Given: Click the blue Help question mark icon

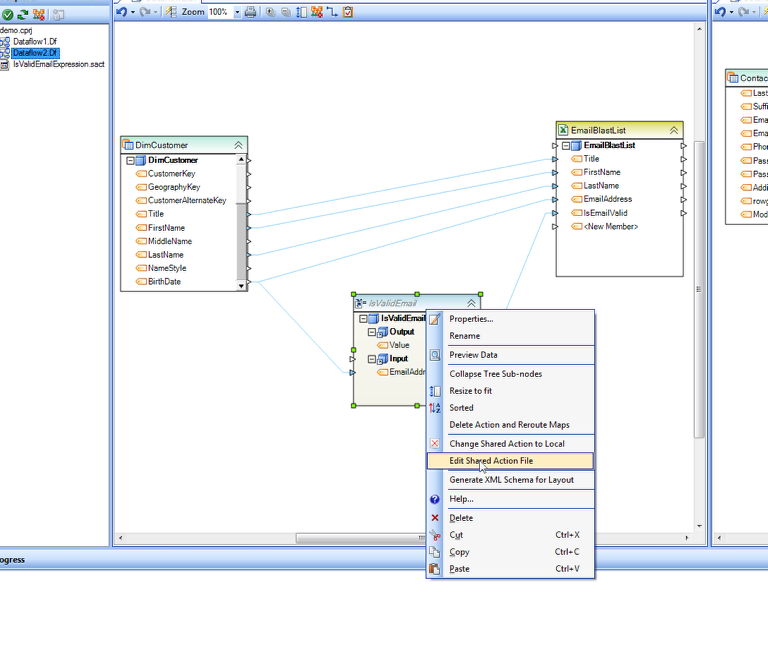Looking at the screenshot, I should pyautogui.click(x=434, y=499).
